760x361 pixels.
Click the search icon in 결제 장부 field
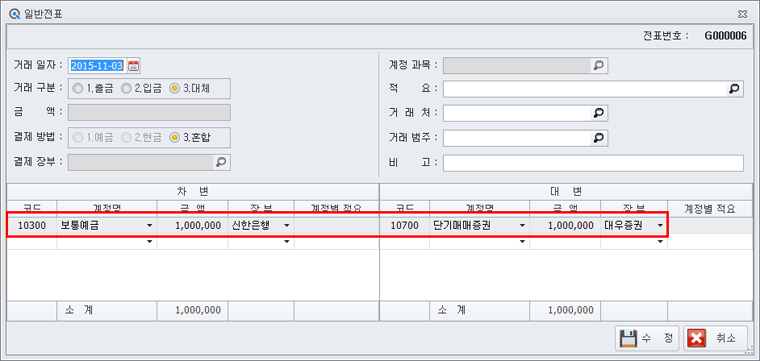tap(222, 162)
